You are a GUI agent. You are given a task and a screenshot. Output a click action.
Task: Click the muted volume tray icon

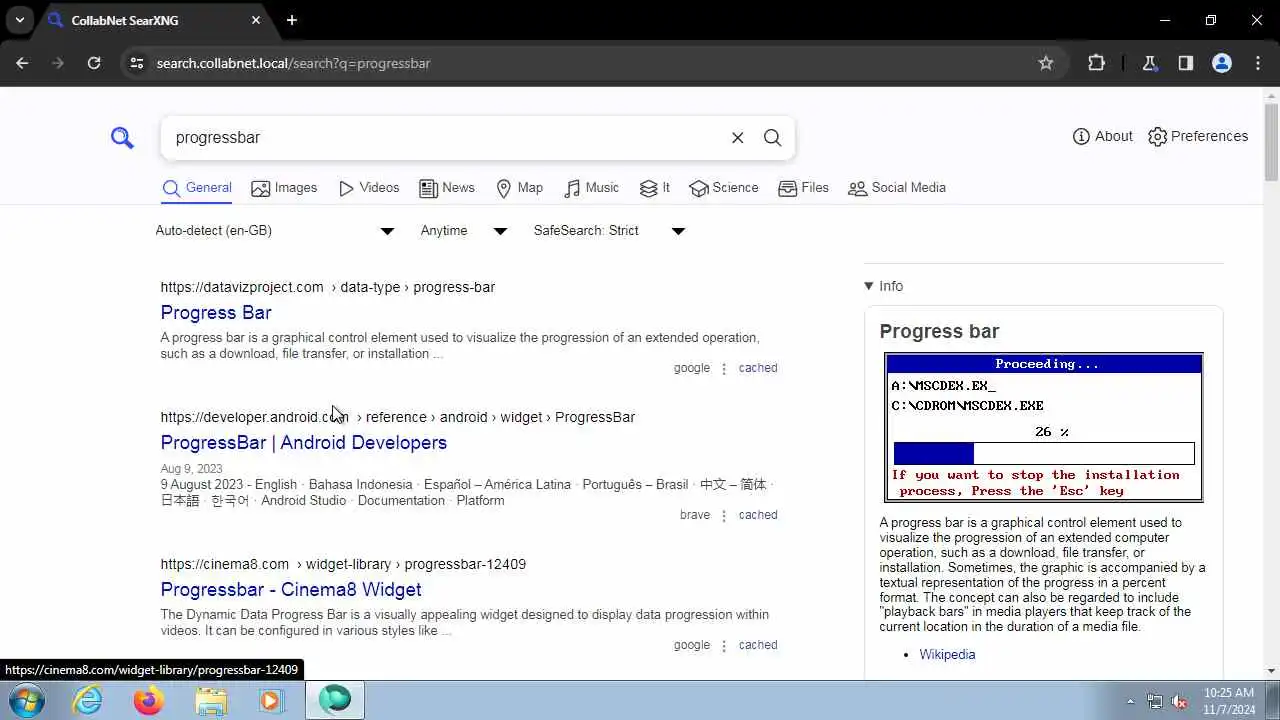pyautogui.click(x=1180, y=702)
